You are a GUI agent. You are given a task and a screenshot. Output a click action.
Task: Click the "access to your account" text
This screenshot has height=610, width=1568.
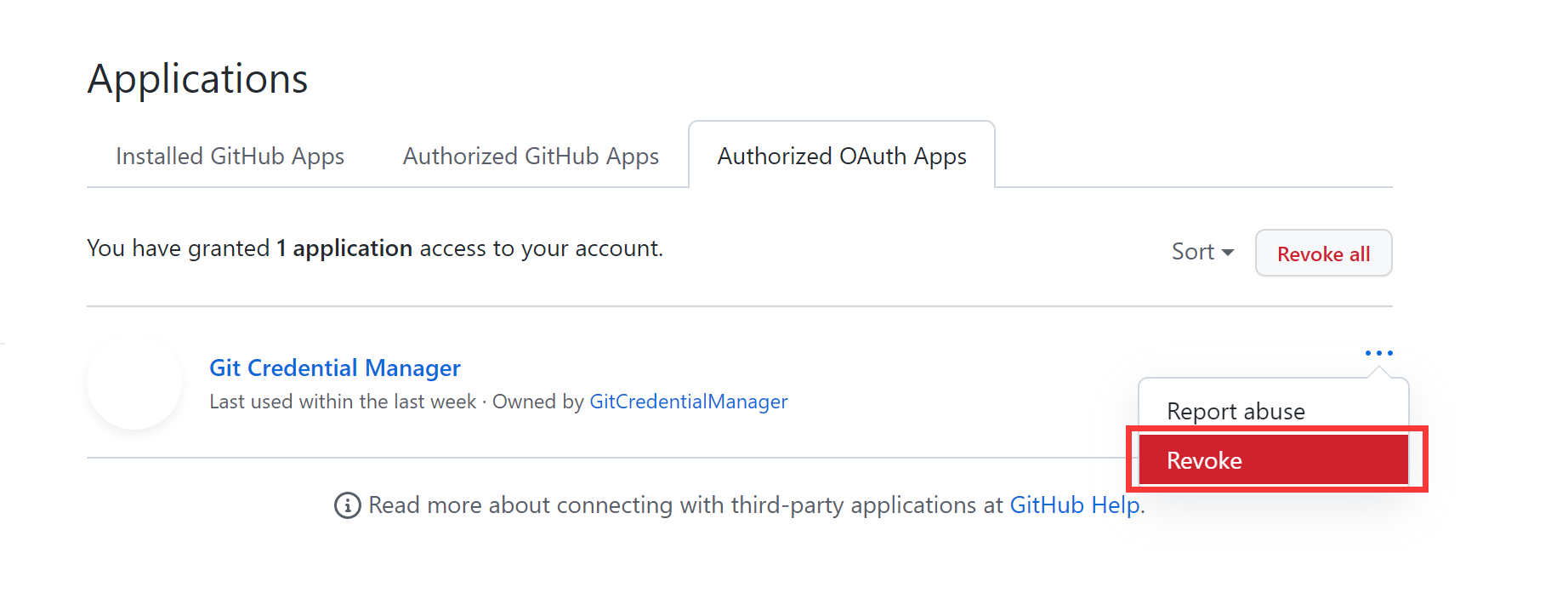tap(541, 248)
